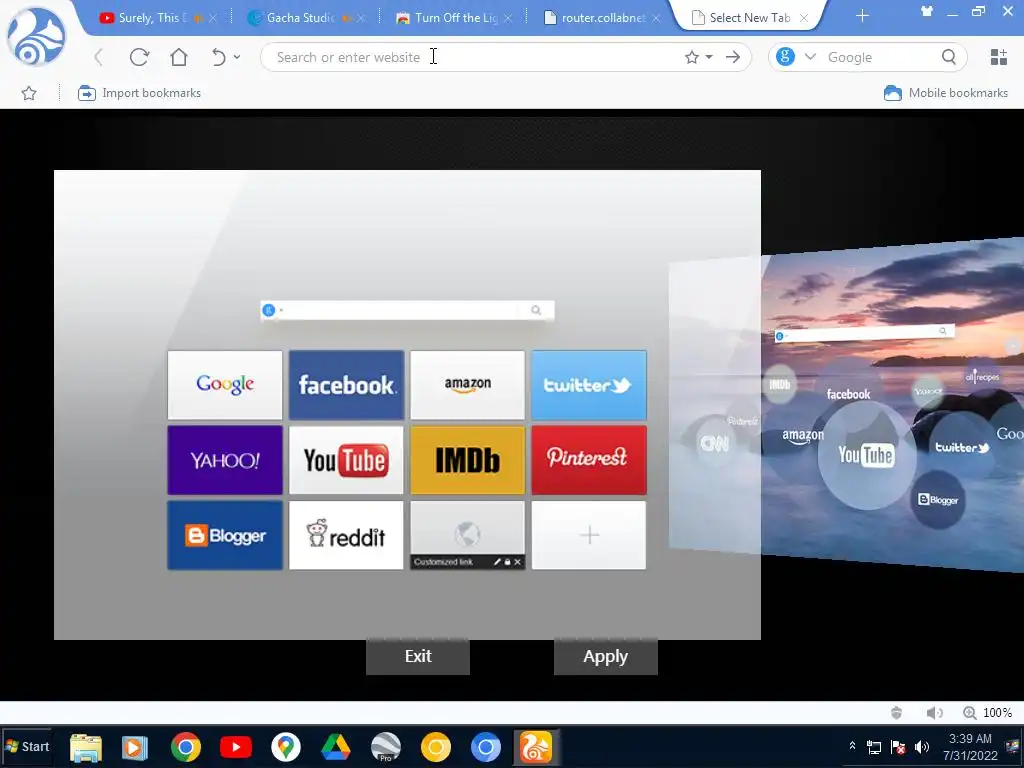Select the facebook tile in preview

[346, 385]
